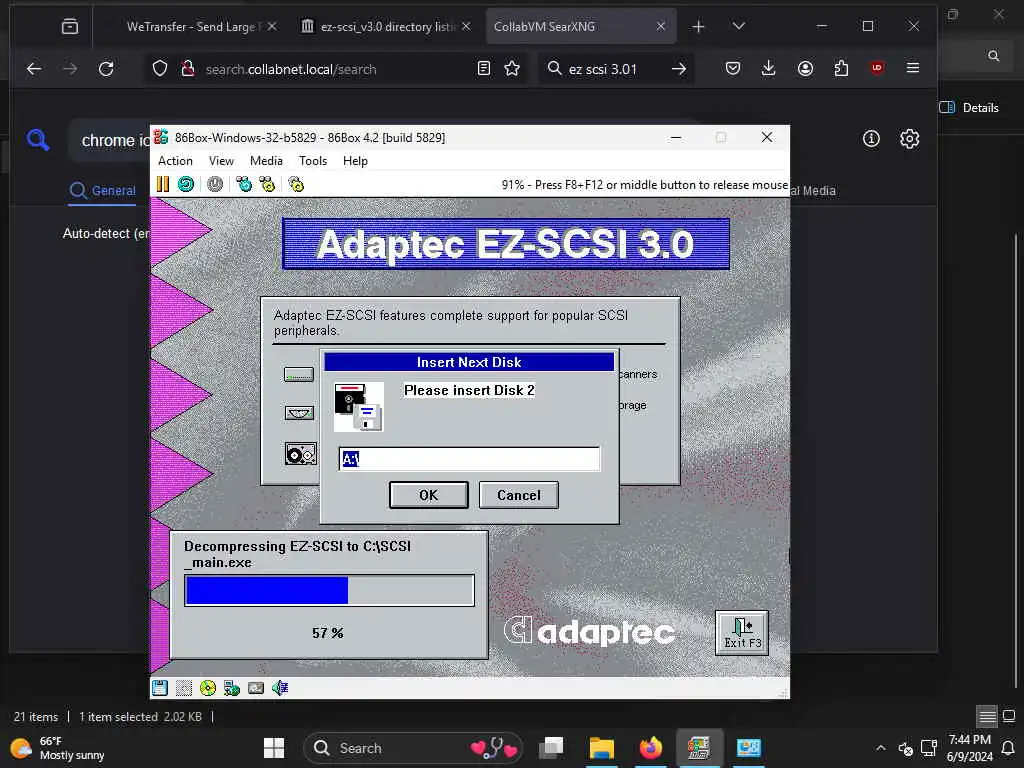The height and width of the screenshot is (768, 1024).
Task: Send Ctrl+Alt+Esc using the toolbar icon
Action: tap(267, 185)
